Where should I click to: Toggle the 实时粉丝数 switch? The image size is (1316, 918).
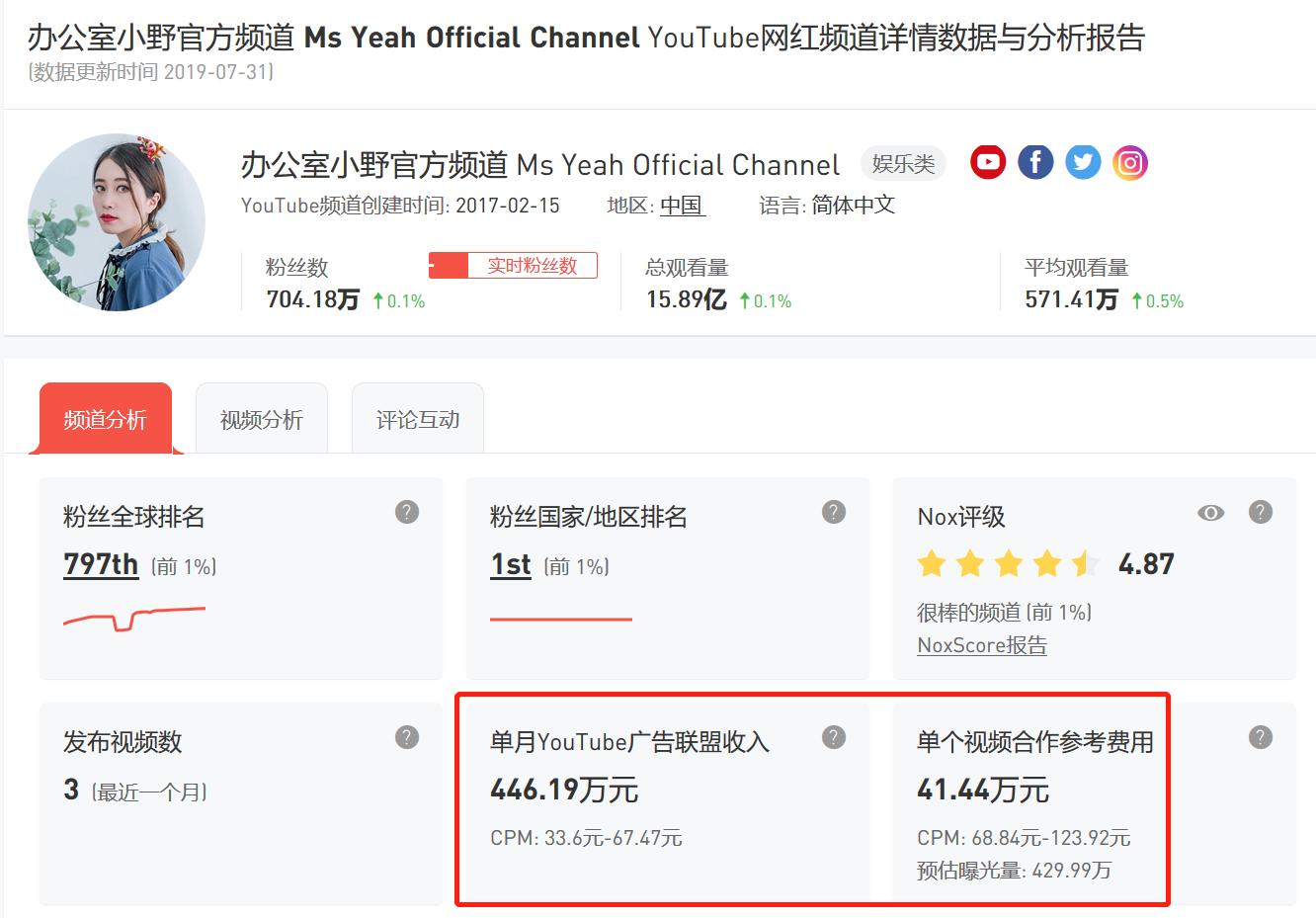513,265
